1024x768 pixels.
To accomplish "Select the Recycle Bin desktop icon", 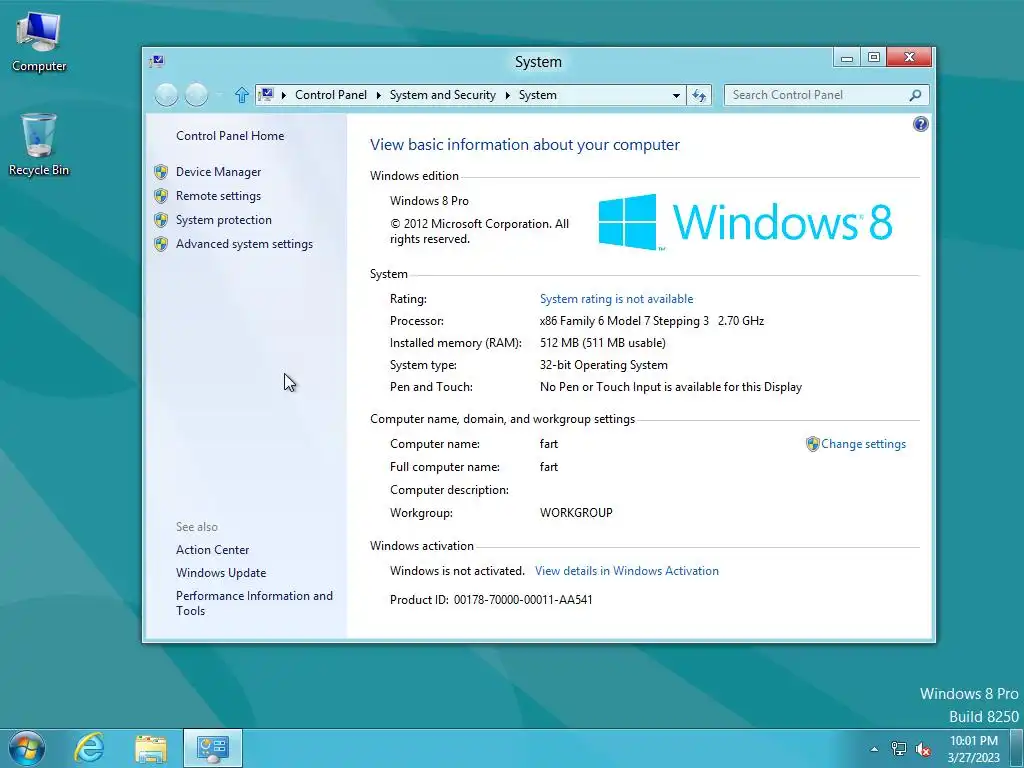I will point(39,144).
